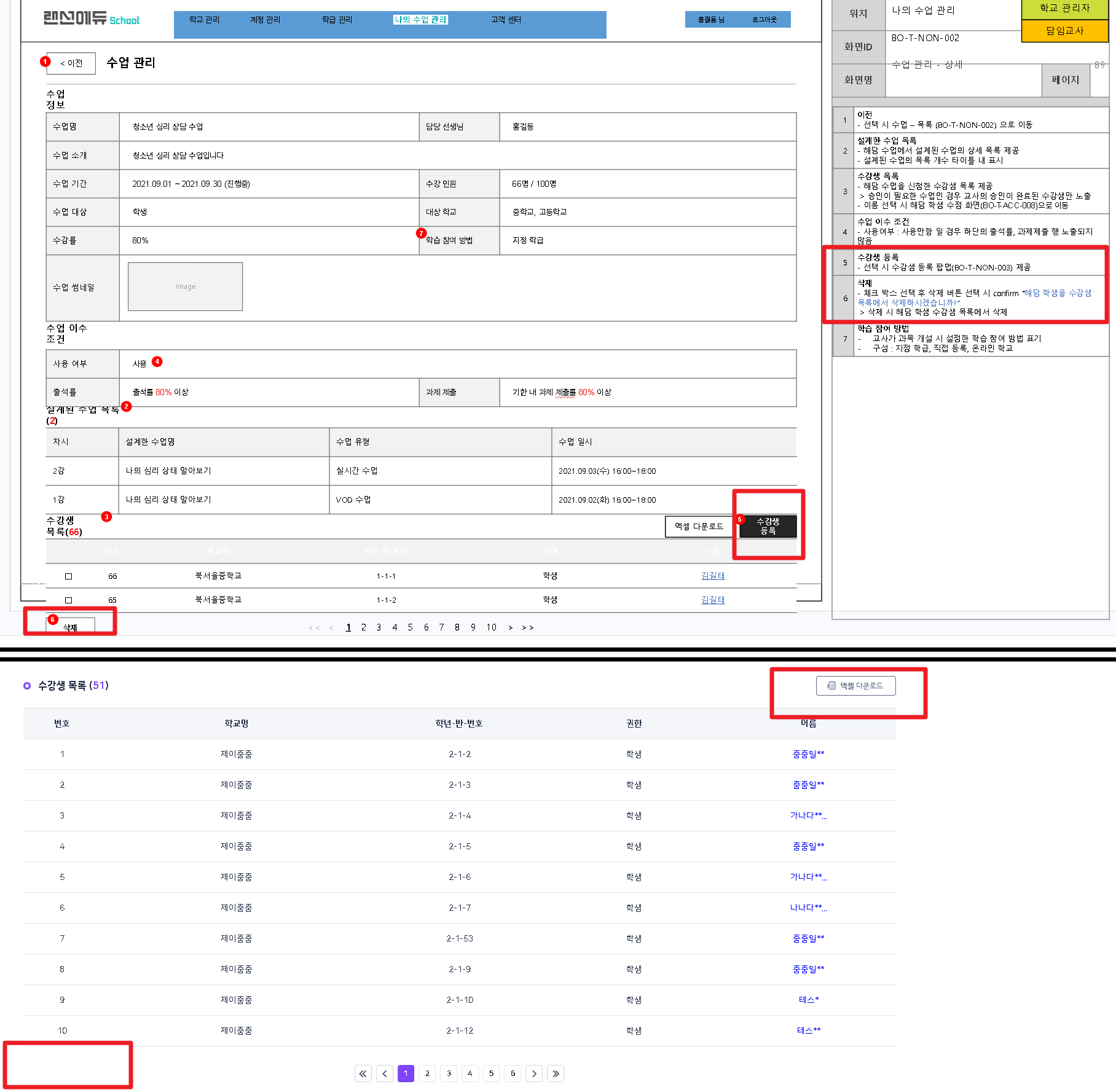The image size is (1116, 1092).
Task: Open student name in row 7 (2-1-53)
Action: [x=809, y=938]
